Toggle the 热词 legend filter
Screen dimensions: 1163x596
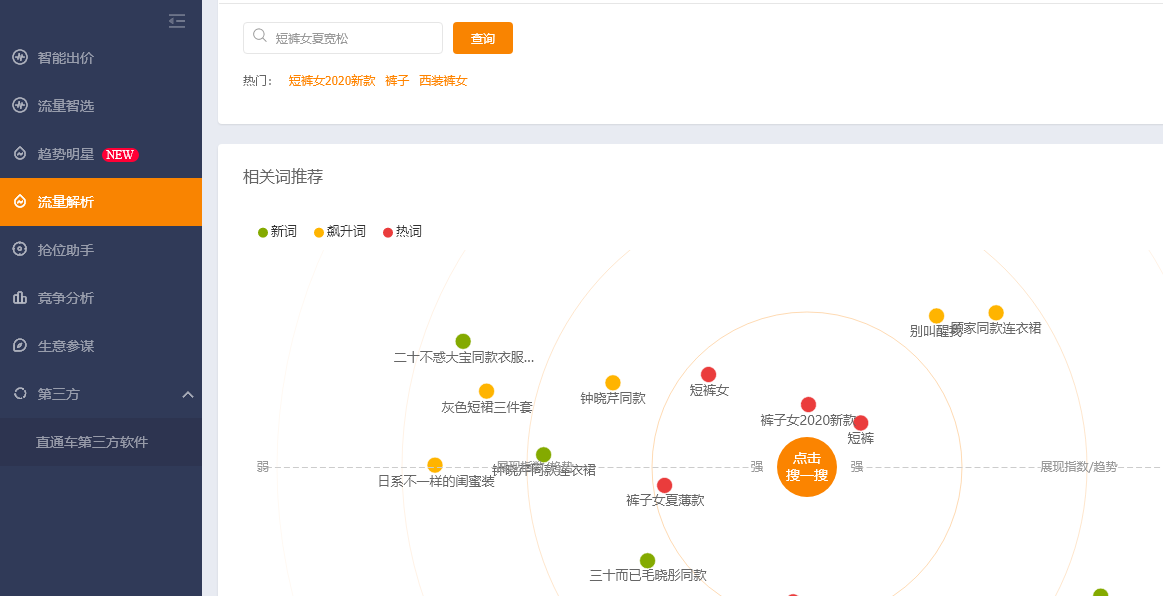388,232
